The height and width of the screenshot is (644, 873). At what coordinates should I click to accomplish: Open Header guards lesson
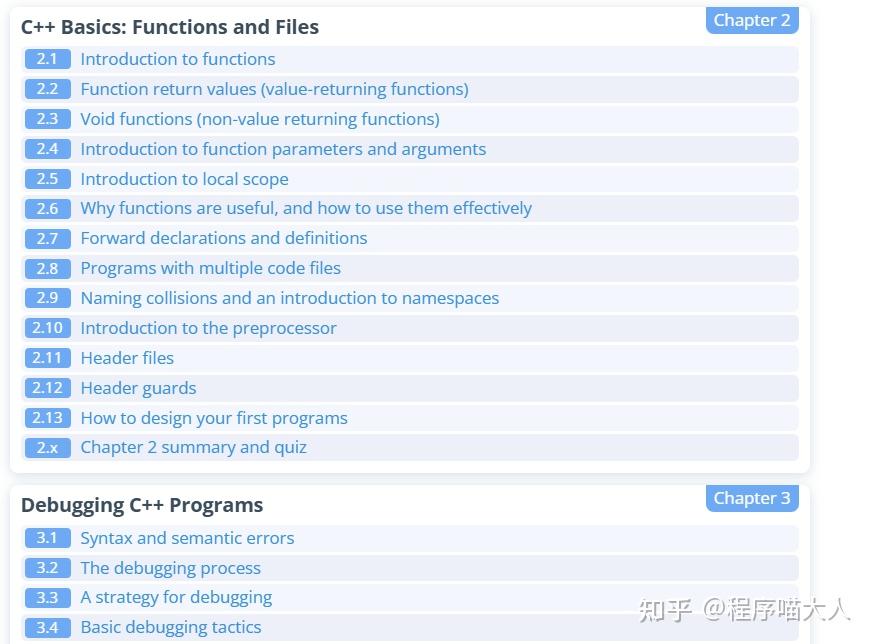(x=138, y=388)
